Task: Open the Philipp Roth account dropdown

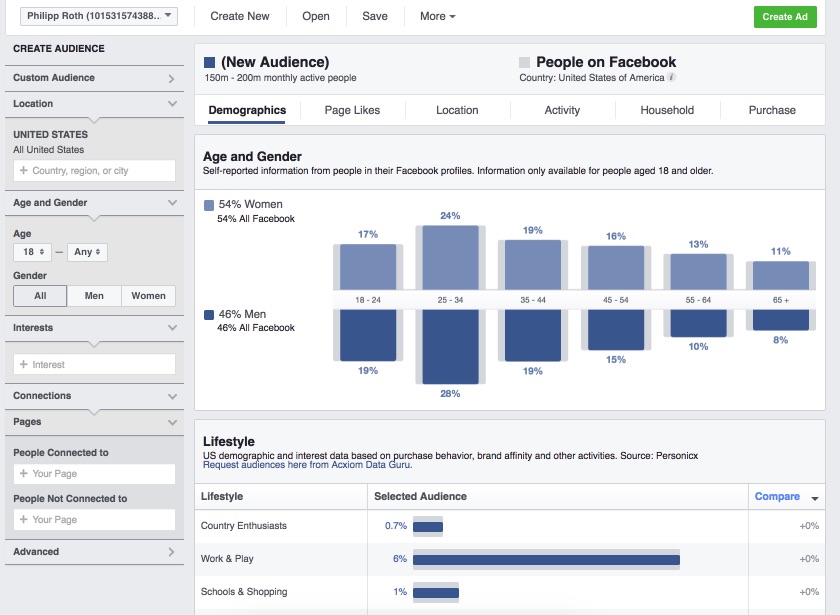Action: 99,16
